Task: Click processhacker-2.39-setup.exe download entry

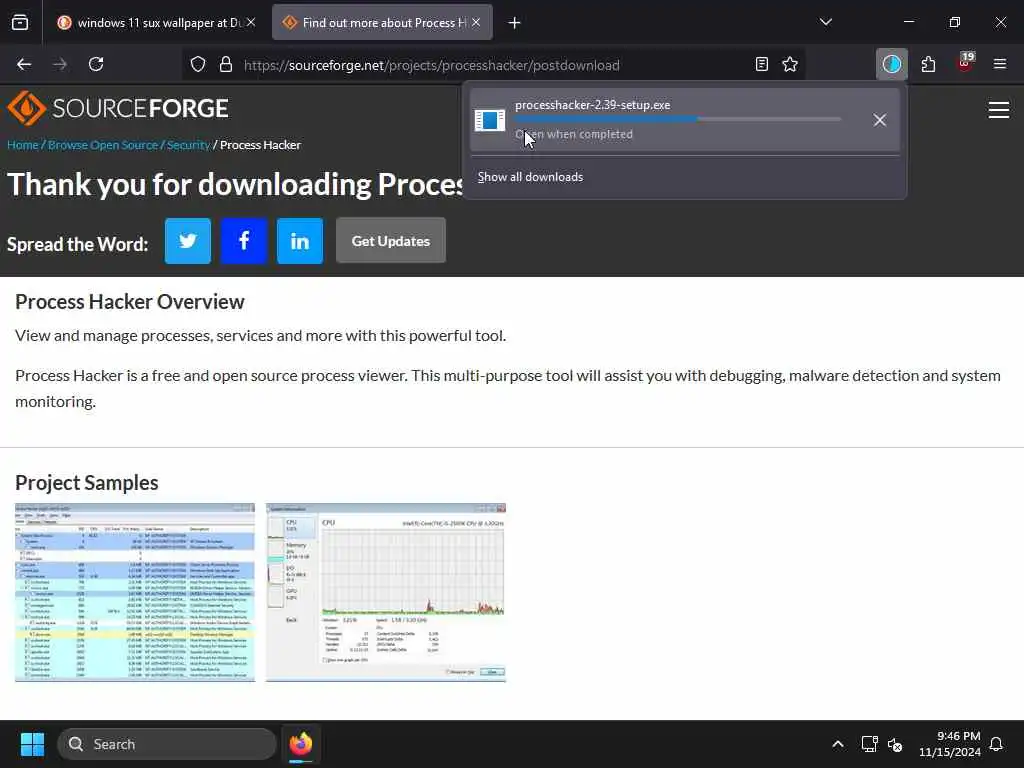Action: pos(684,120)
